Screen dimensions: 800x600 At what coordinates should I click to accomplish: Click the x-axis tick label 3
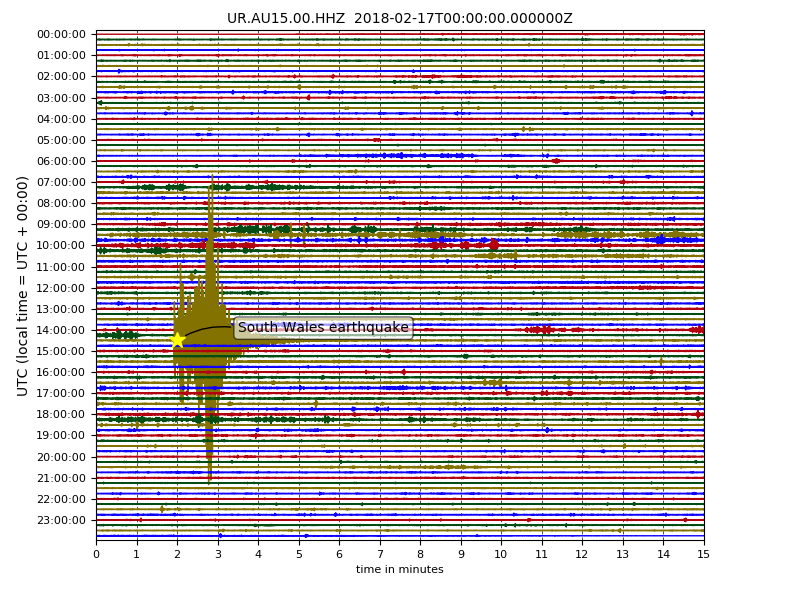coord(218,555)
